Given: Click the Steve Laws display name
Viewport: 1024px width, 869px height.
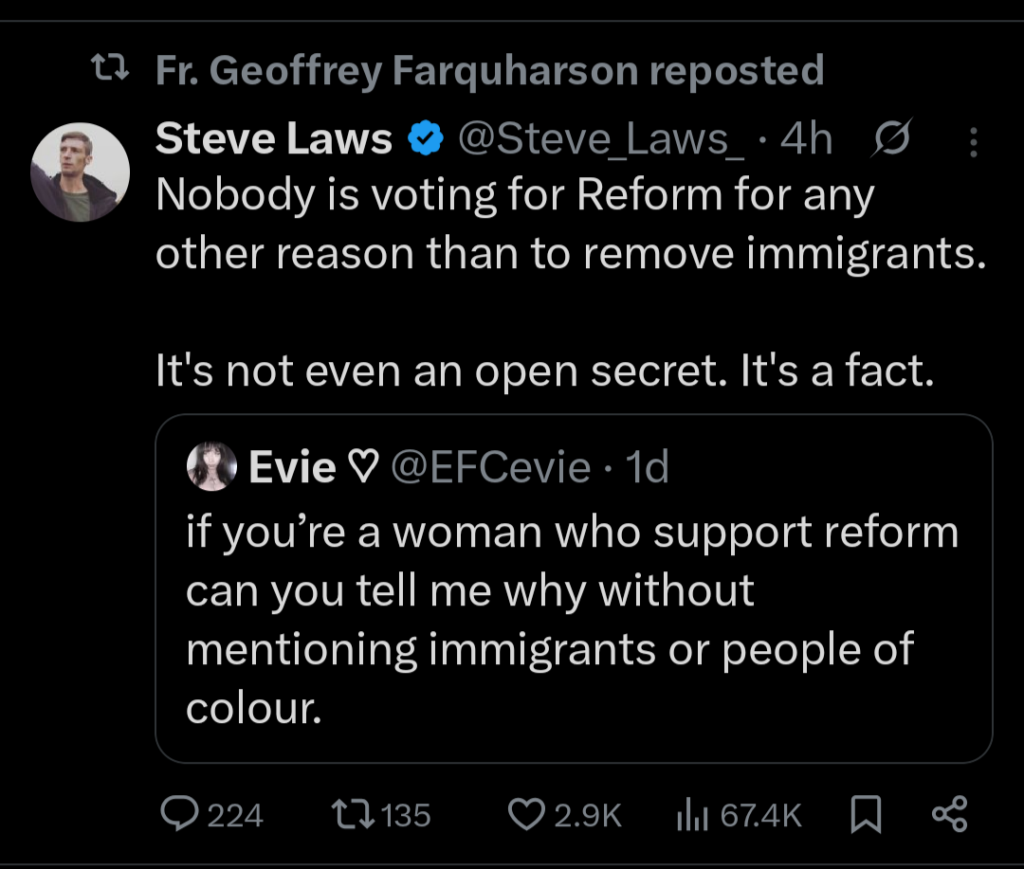Looking at the screenshot, I should tap(274, 141).
